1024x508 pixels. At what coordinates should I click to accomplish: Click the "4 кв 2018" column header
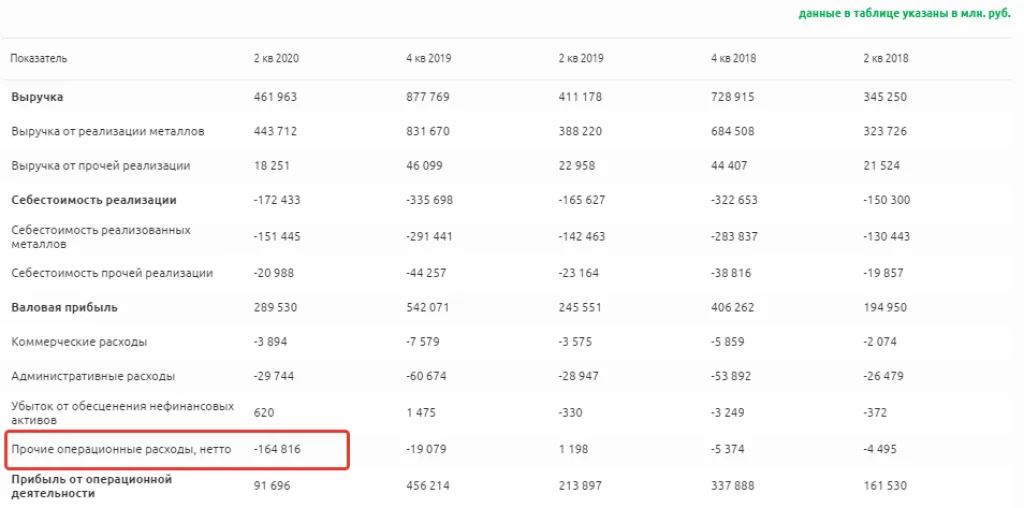(733, 58)
